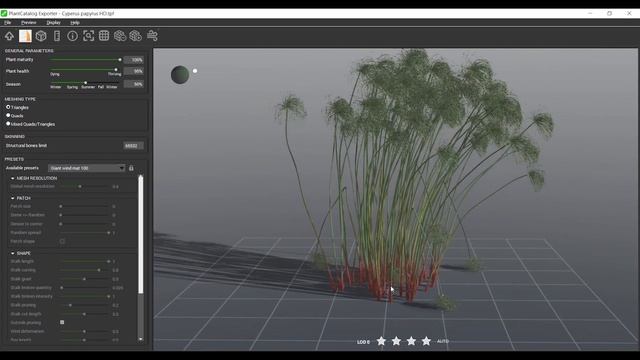This screenshot has width=640, height=360.
Task: Click the second gears toolbar icon
Action: pyautogui.click(x=136, y=36)
